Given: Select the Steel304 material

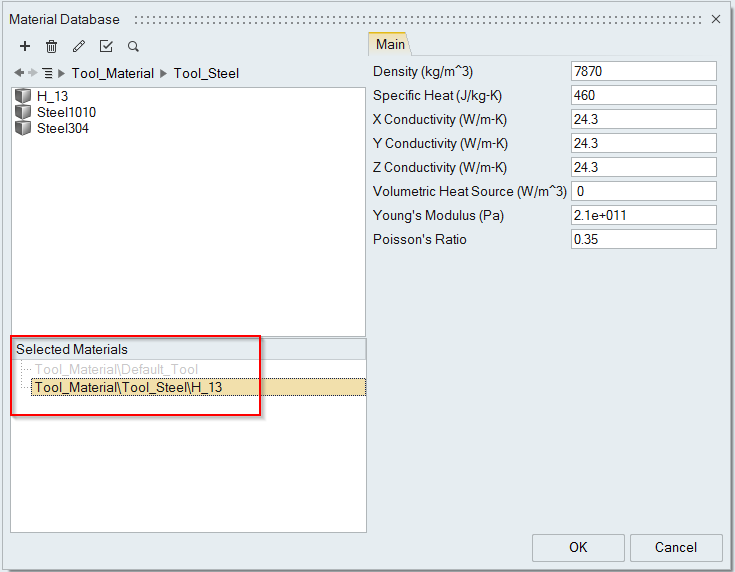Looking at the screenshot, I should [62, 128].
